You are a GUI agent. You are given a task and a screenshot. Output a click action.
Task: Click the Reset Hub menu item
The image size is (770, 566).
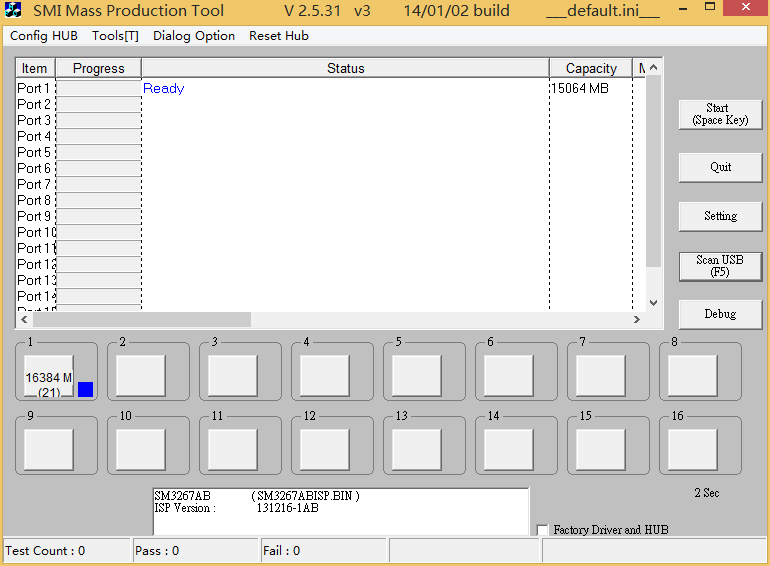click(279, 36)
